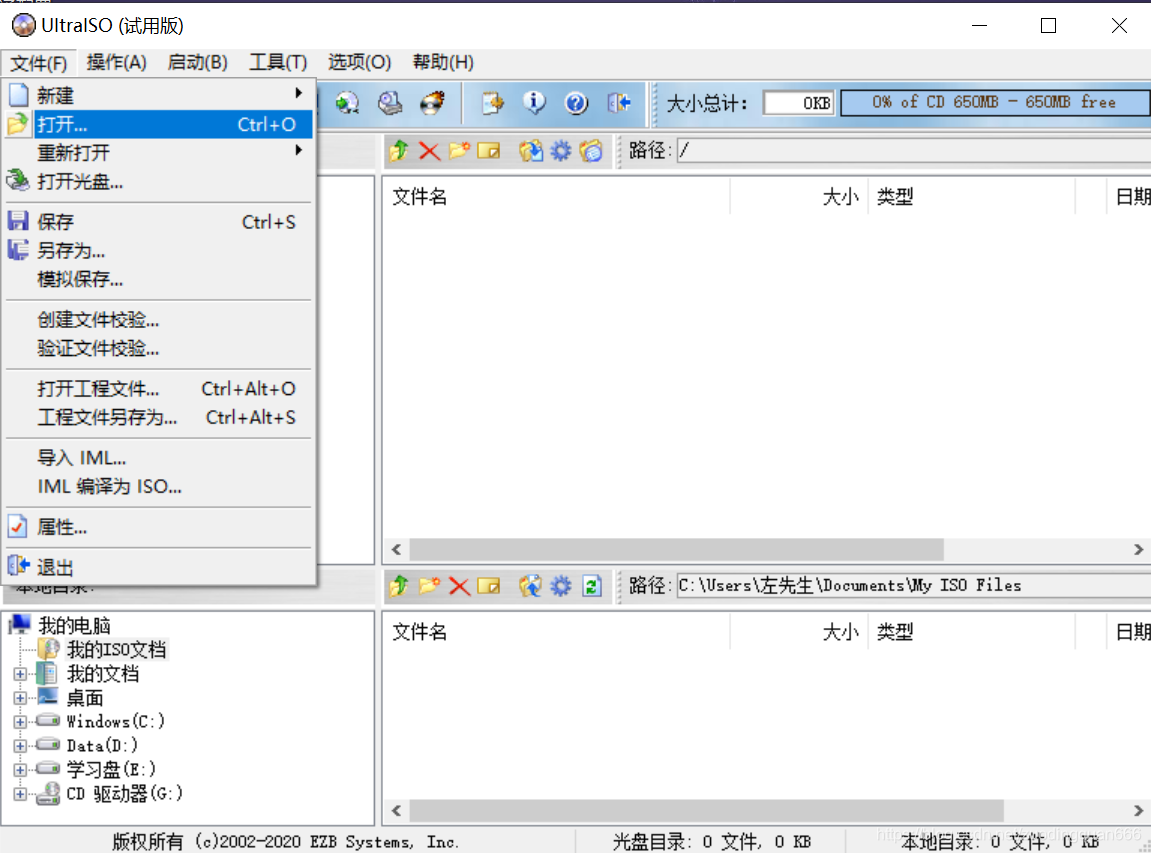Click the circular information icon on toolbar
The width and height of the screenshot is (1151, 853).
(535, 103)
